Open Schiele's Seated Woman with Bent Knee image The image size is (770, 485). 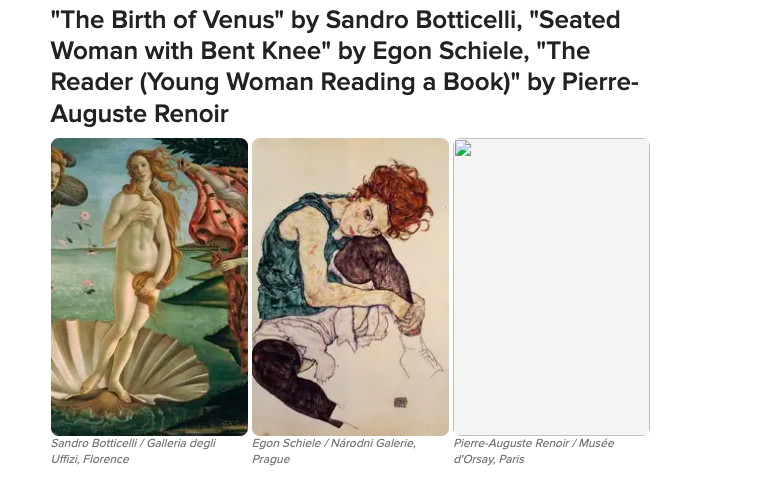351,287
